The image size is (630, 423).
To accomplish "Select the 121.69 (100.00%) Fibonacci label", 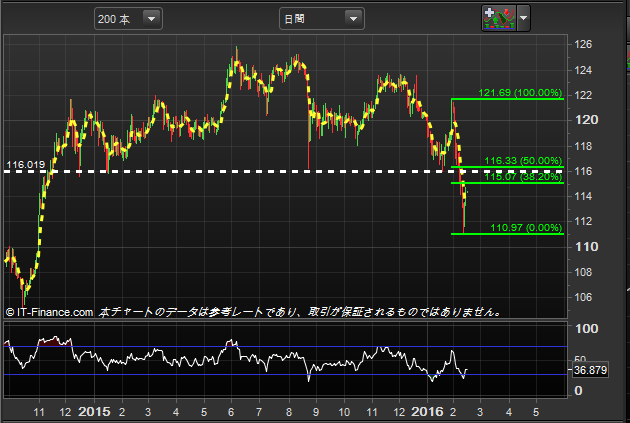I will 520,93.
